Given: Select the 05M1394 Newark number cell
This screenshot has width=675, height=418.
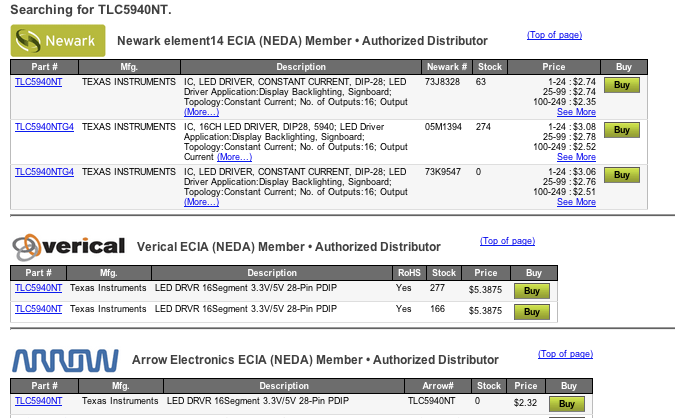Looking at the screenshot, I should point(443,127).
